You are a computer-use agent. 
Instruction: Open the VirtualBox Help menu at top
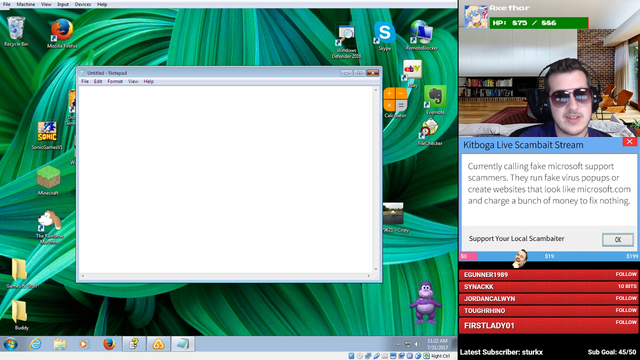pyautogui.click(x=102, y=4)
